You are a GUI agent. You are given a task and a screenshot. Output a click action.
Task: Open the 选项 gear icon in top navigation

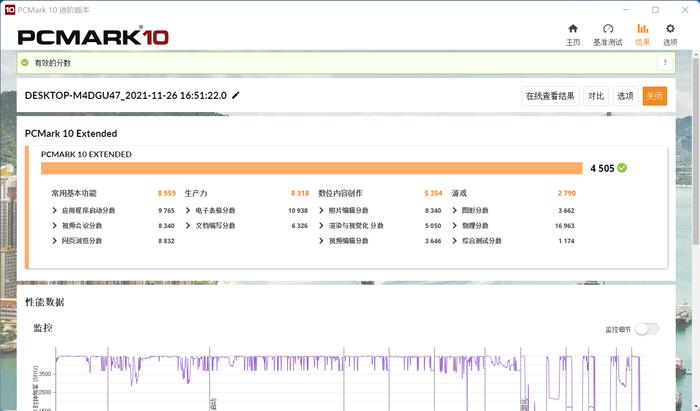[x=670, y=29]
